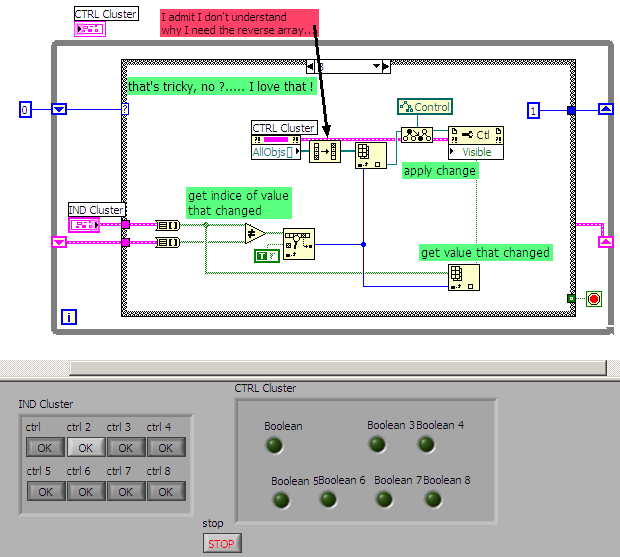Toggle the ctrl 8 OK button
The width and height of the screenshot is (620, 557).
pos(166,491)
